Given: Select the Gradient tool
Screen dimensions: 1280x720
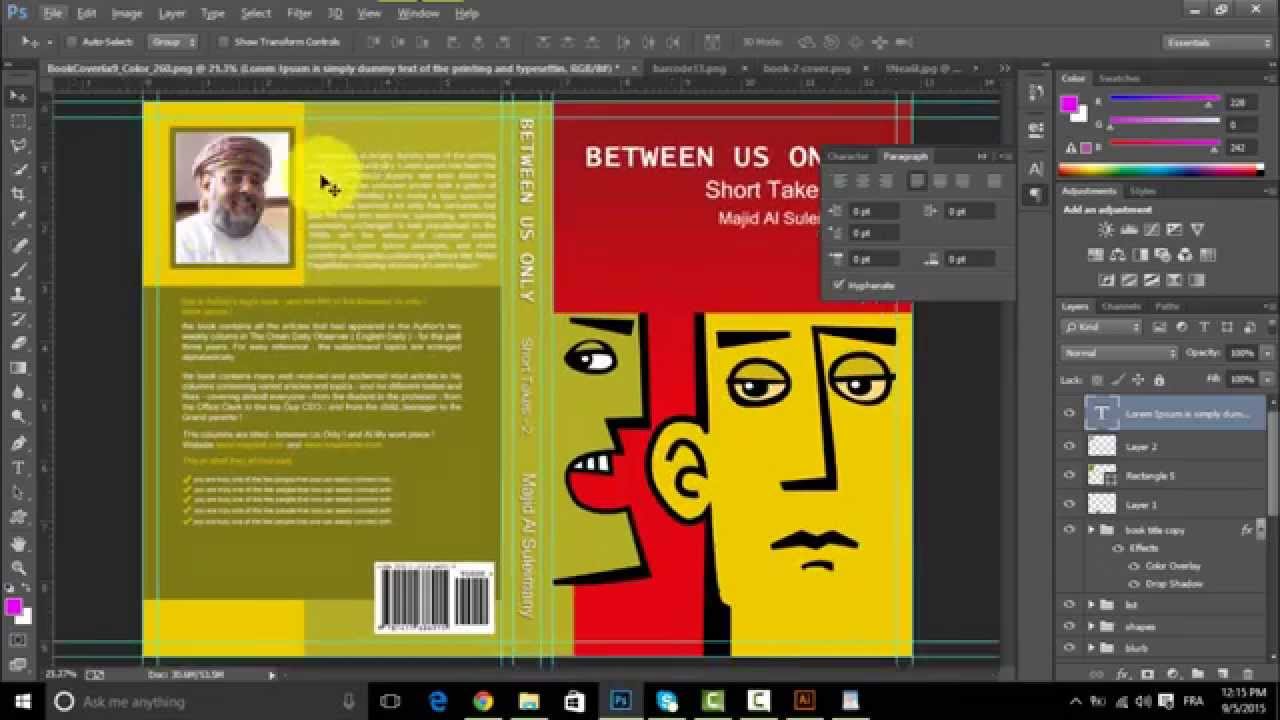Looking at the screenshot, I should pyautogui.click(x=18, y=369).
